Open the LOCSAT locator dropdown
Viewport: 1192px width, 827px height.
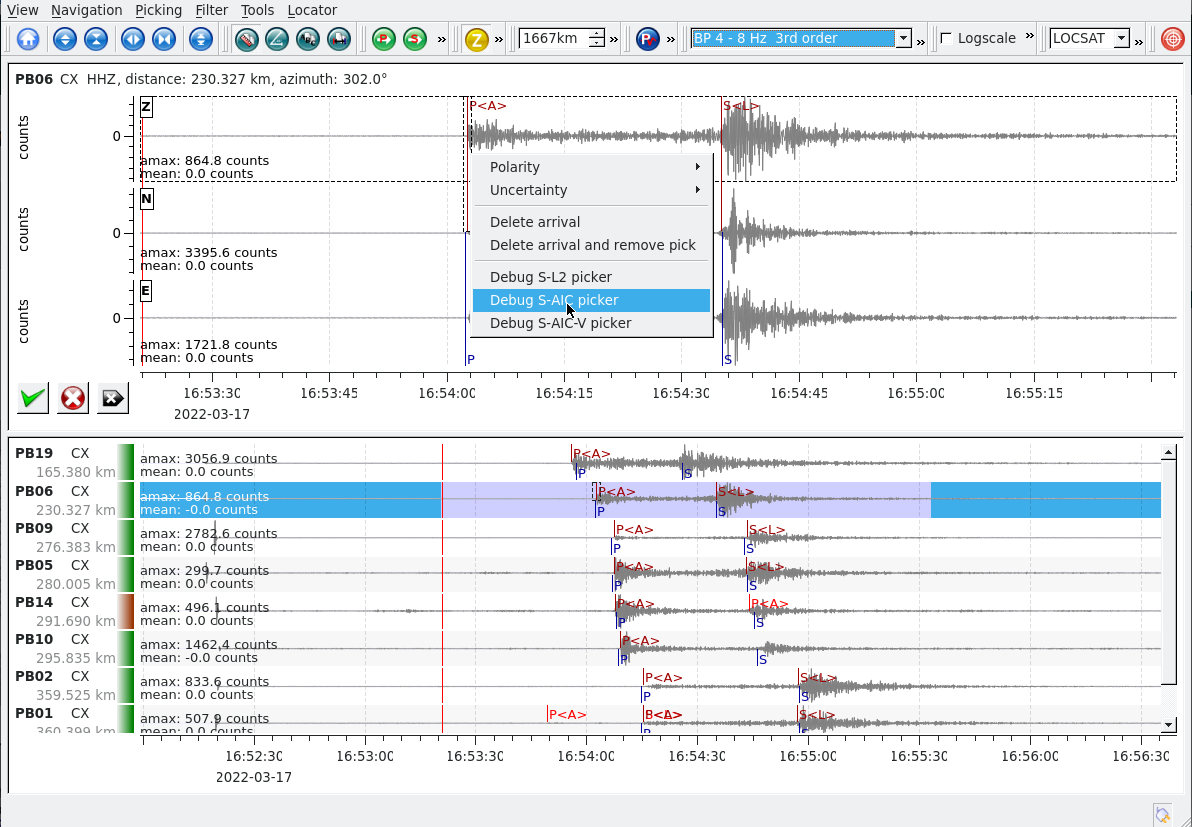[x=1089, y=39]
